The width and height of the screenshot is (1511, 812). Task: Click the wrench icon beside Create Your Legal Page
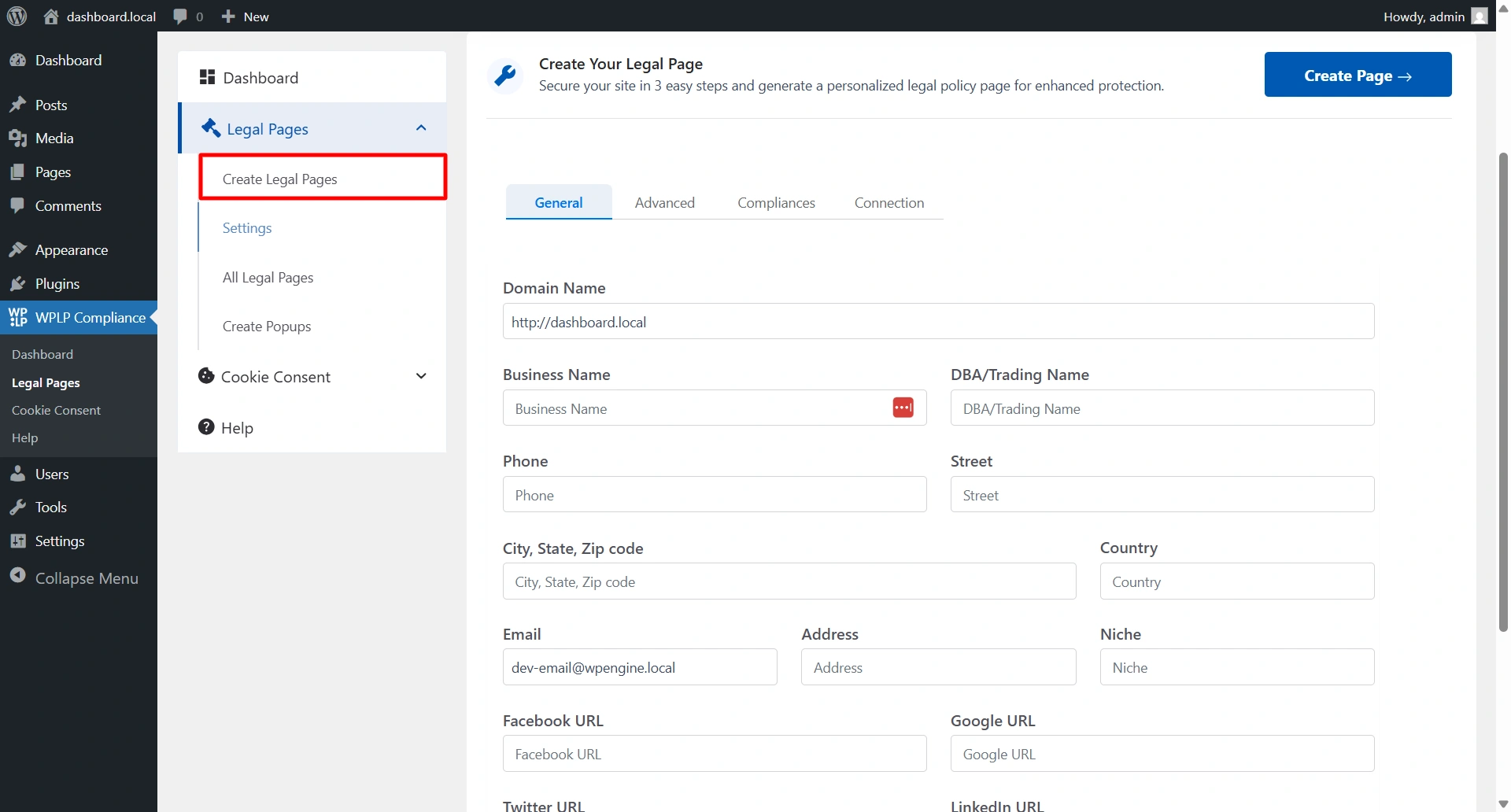[x=506, y=75]
